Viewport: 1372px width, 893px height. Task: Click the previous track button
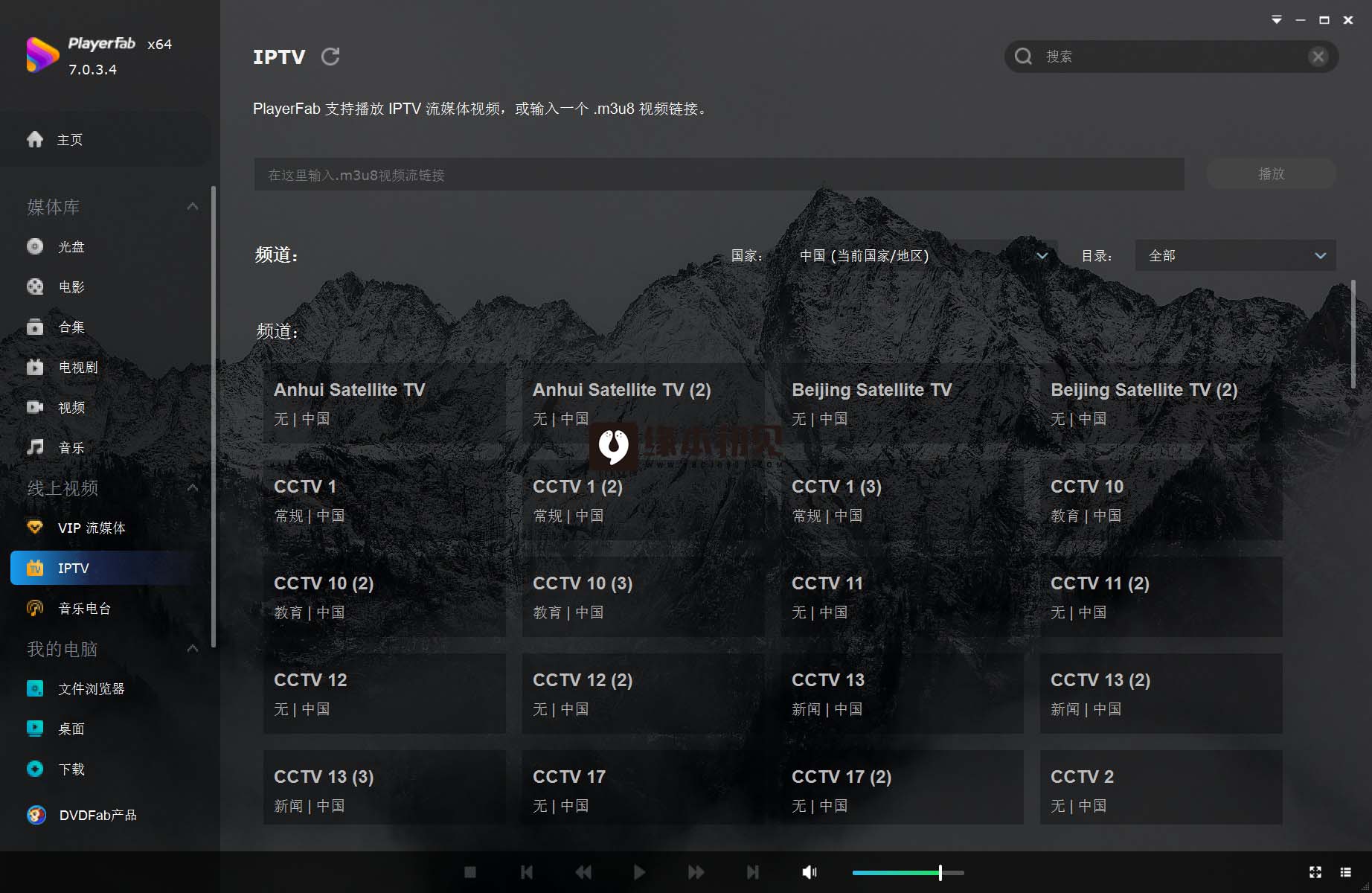527,872
